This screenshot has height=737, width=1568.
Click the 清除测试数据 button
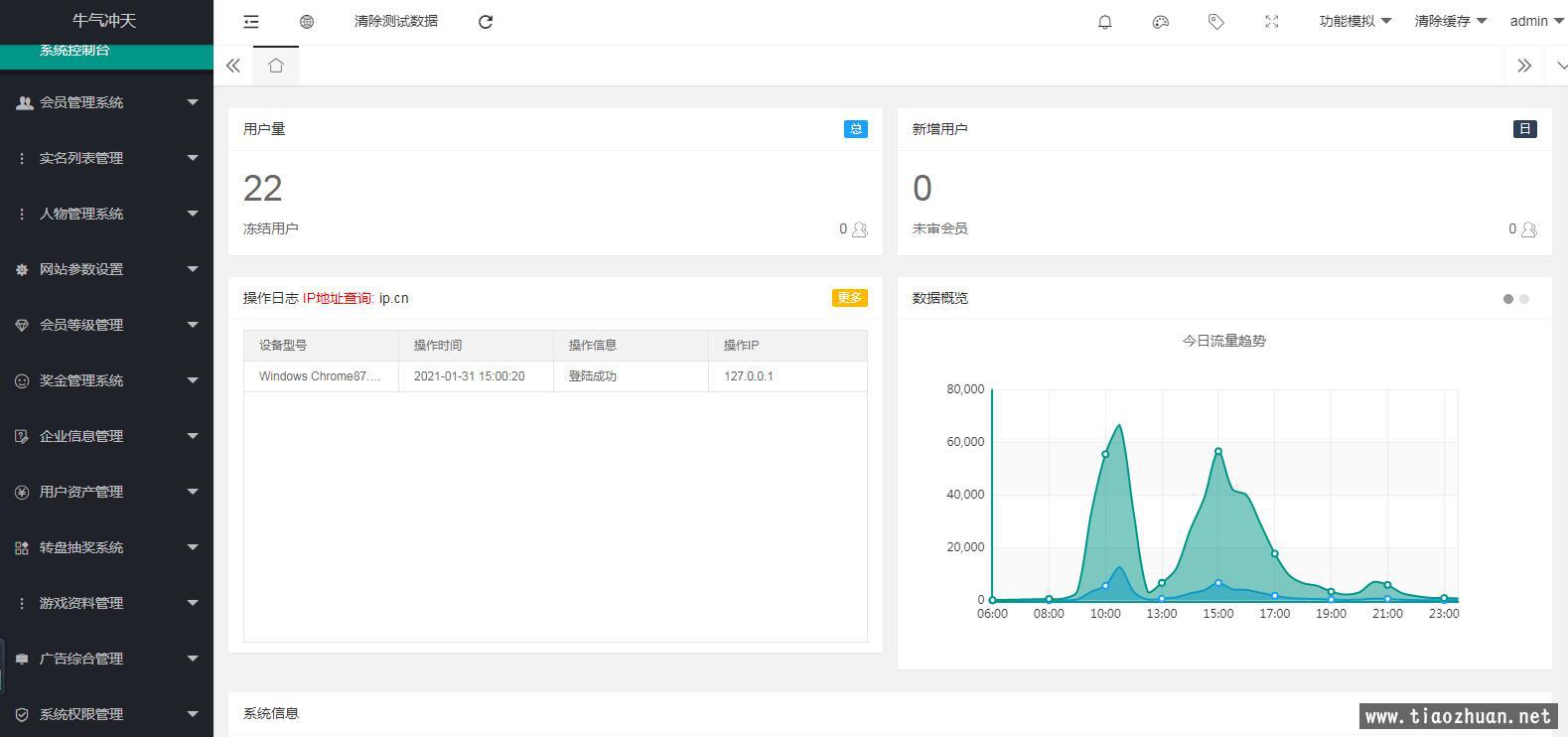click(x=396, y=21)
